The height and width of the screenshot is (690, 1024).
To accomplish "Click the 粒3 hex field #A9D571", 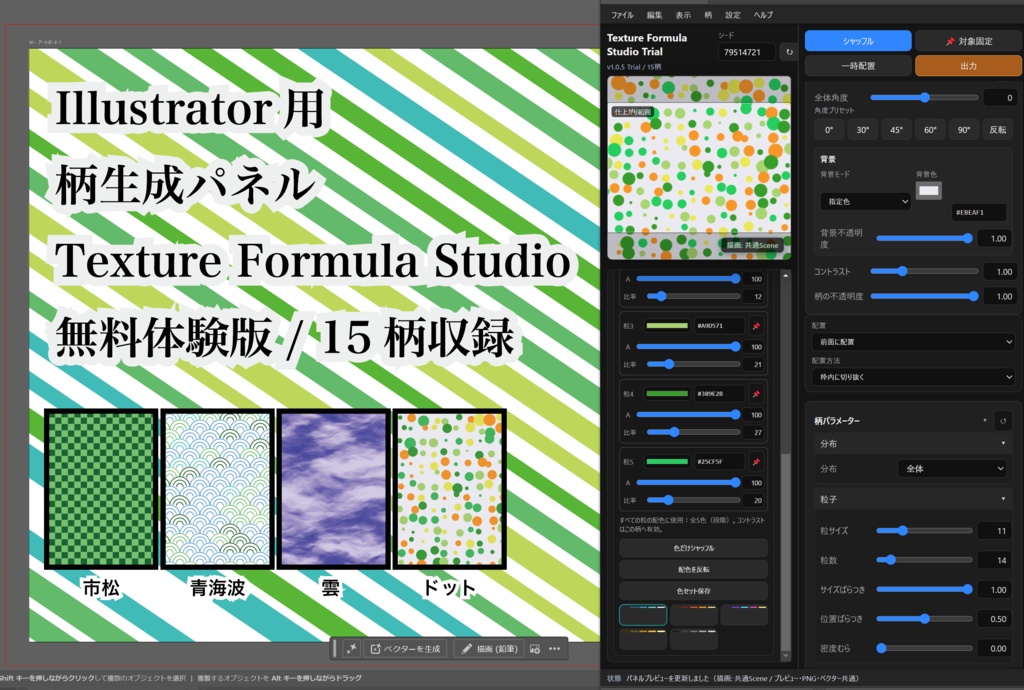I will click(719, 326).
